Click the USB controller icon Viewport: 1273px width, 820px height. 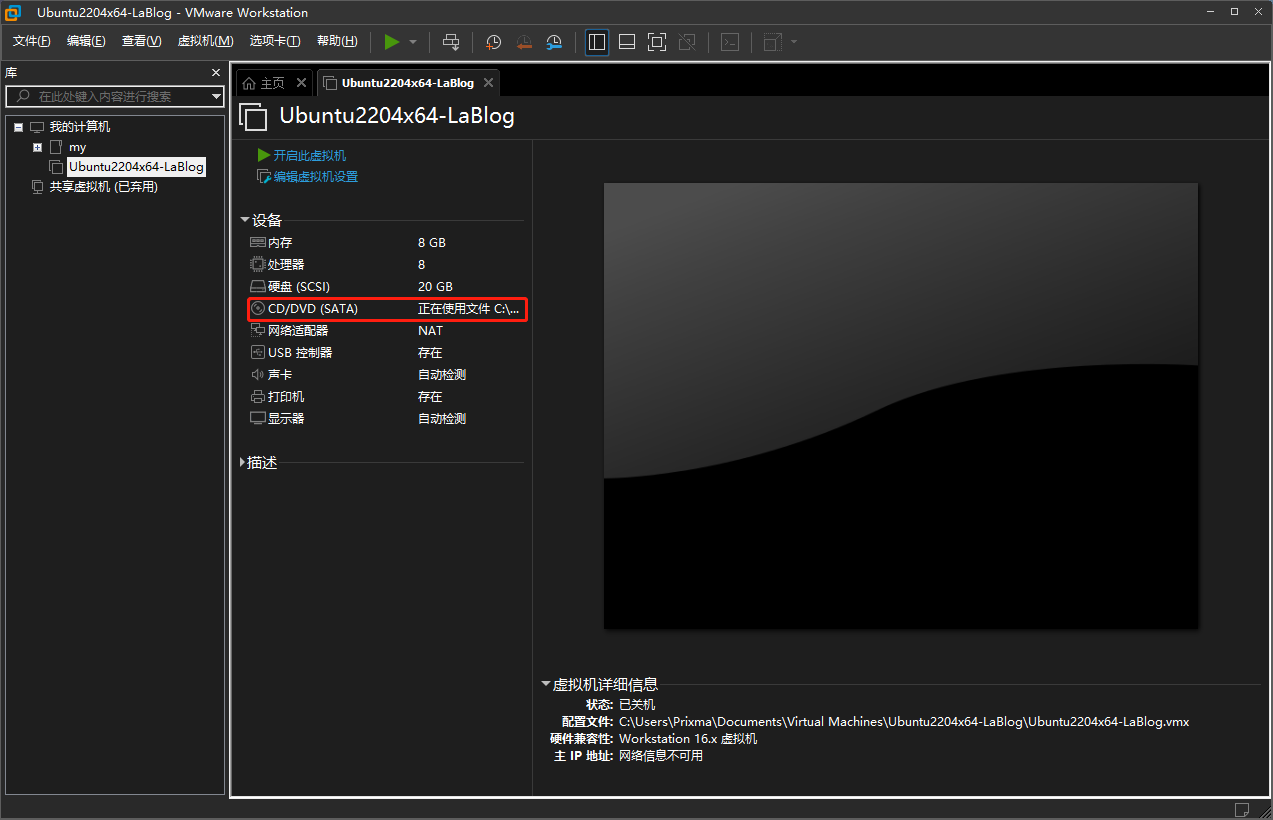257,353
